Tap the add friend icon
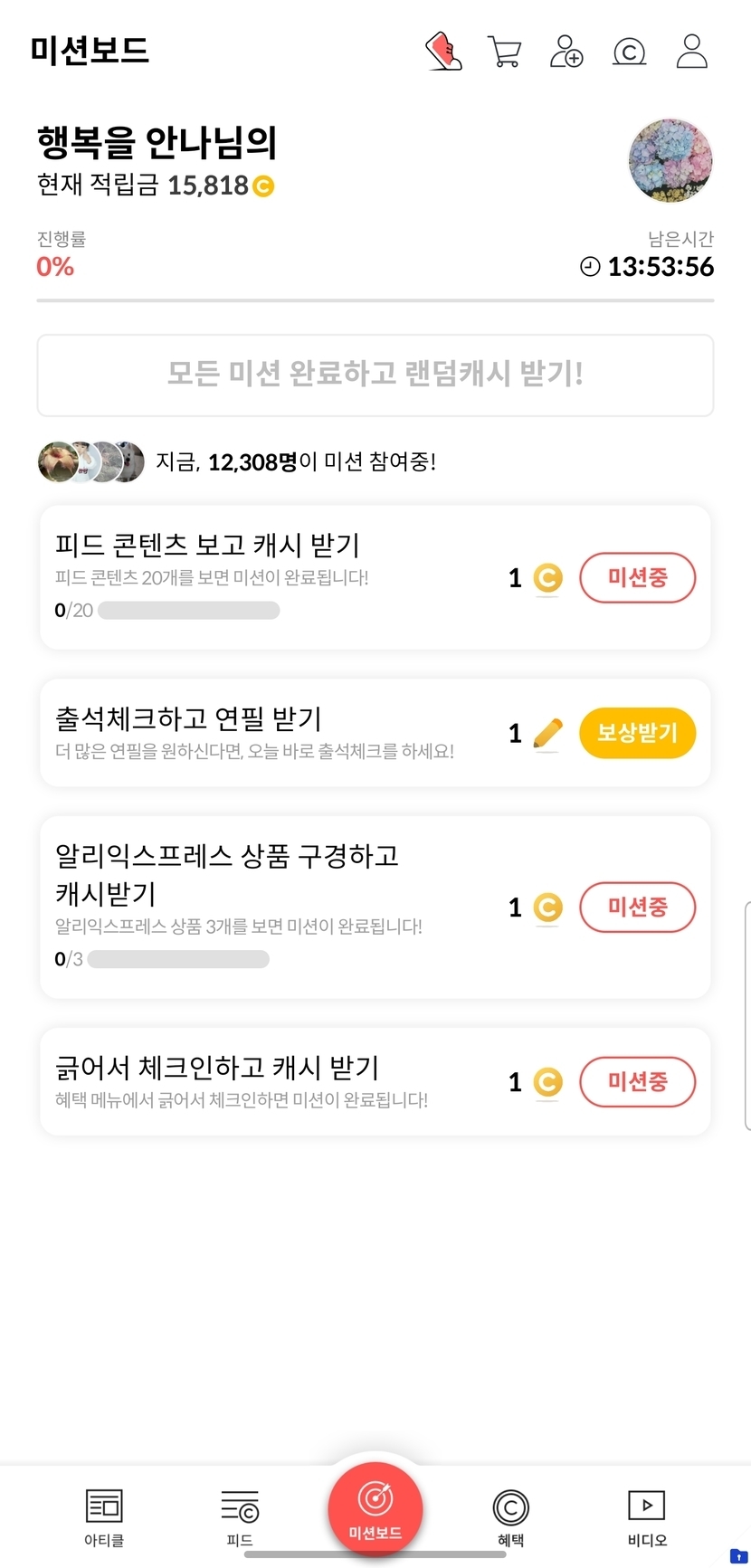Screen dimensions: 751x1568 (566, 52)
